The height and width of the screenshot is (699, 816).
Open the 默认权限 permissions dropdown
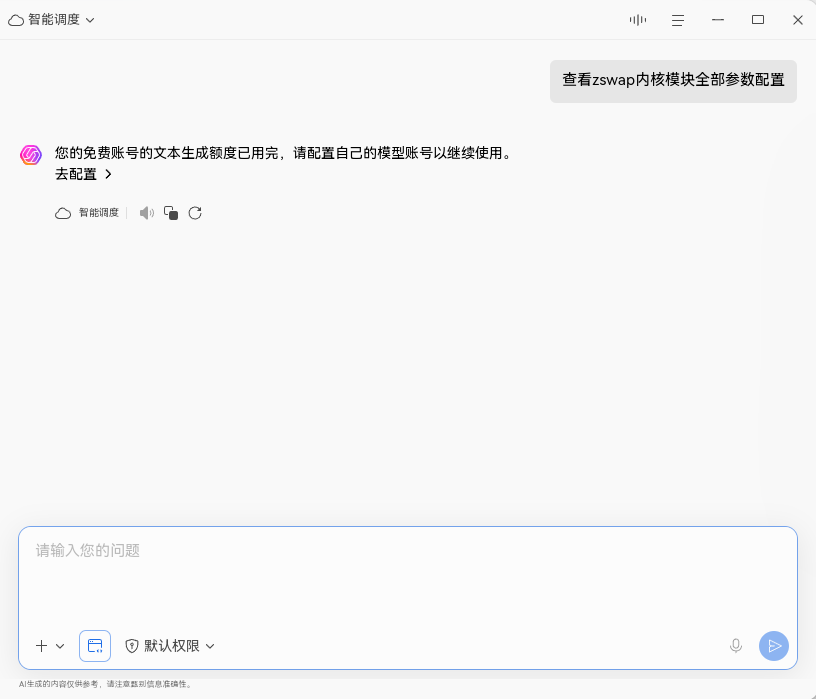click(170, 646)
